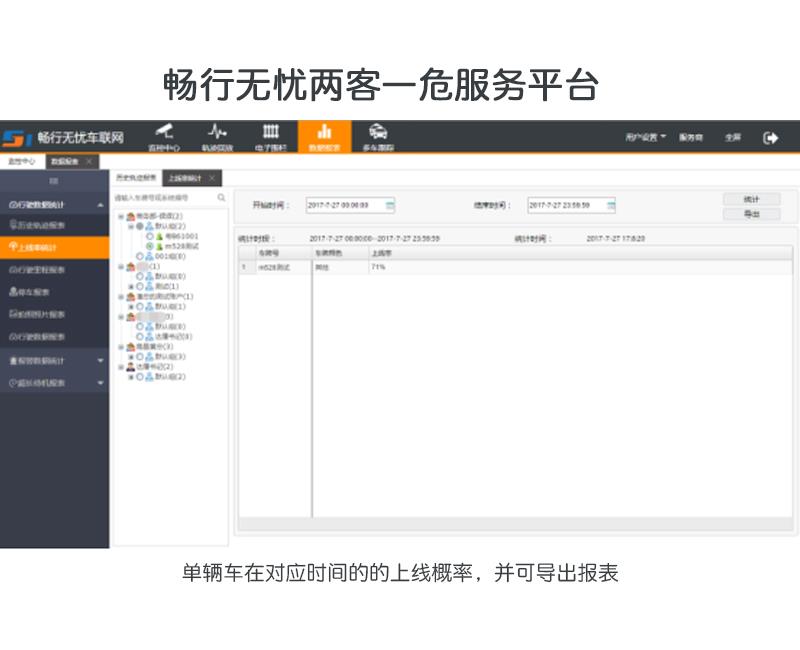Click the vehicle number search input field
Image resolution: width=800 pixels, height=650 pixels.
(x=164, y=198)
